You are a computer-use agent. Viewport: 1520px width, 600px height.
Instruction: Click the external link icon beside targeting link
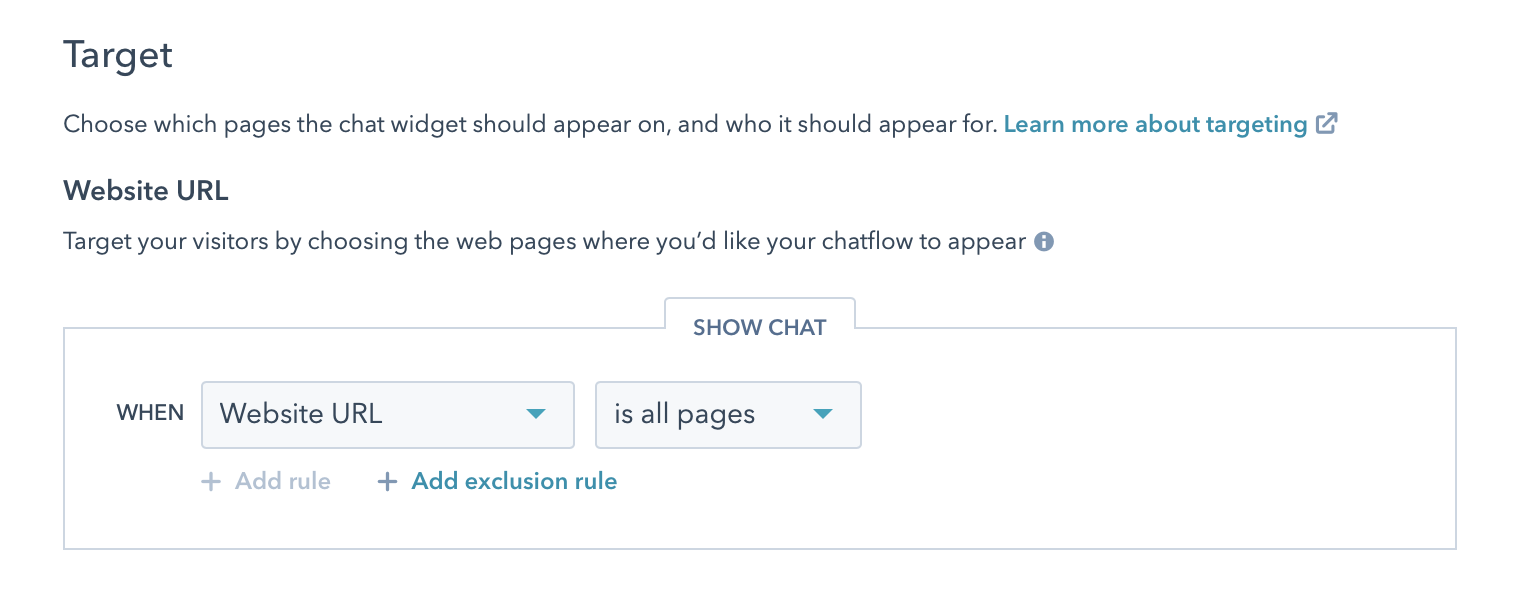click(x=1327, y=124)
